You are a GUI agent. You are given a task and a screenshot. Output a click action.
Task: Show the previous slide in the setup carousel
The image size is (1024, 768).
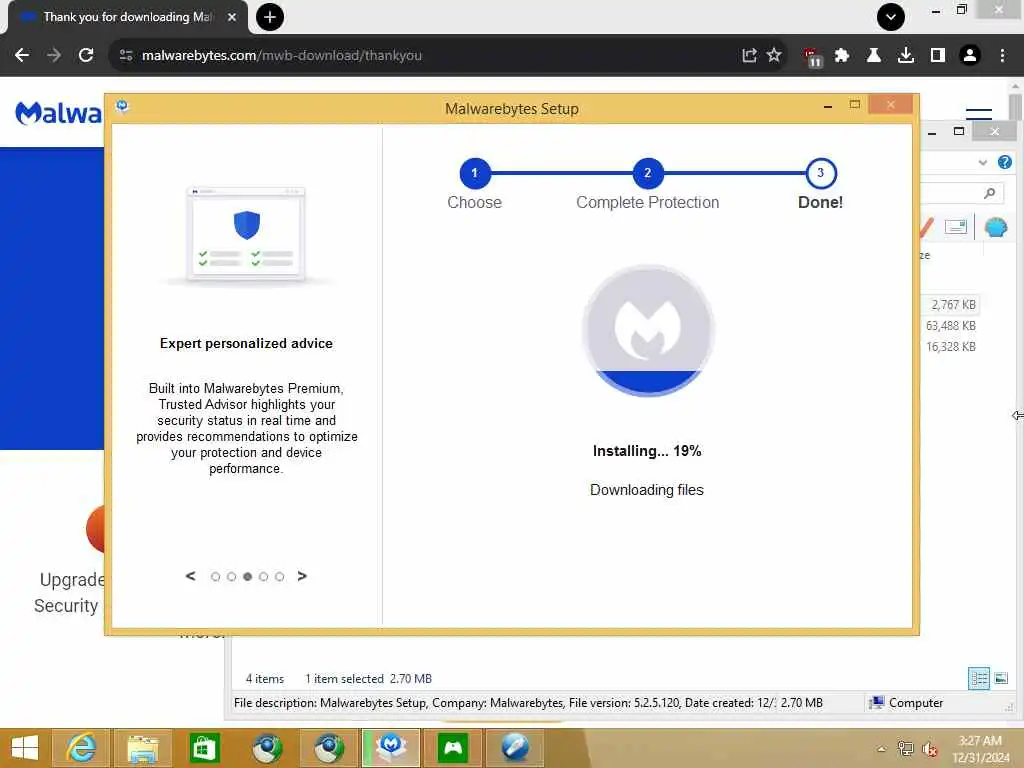(190, 576)
